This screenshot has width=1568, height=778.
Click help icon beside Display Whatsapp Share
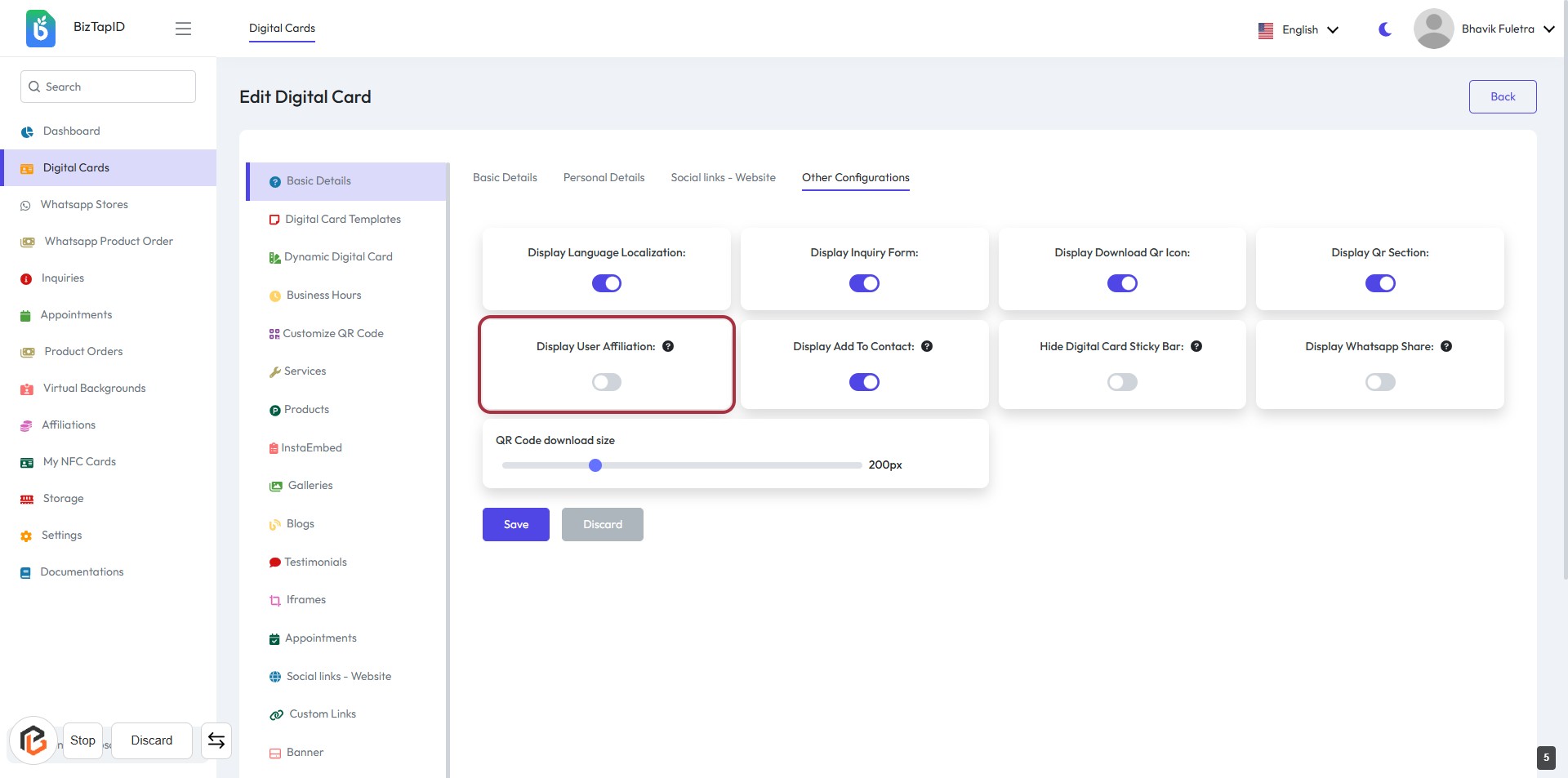click(1446, 346)
